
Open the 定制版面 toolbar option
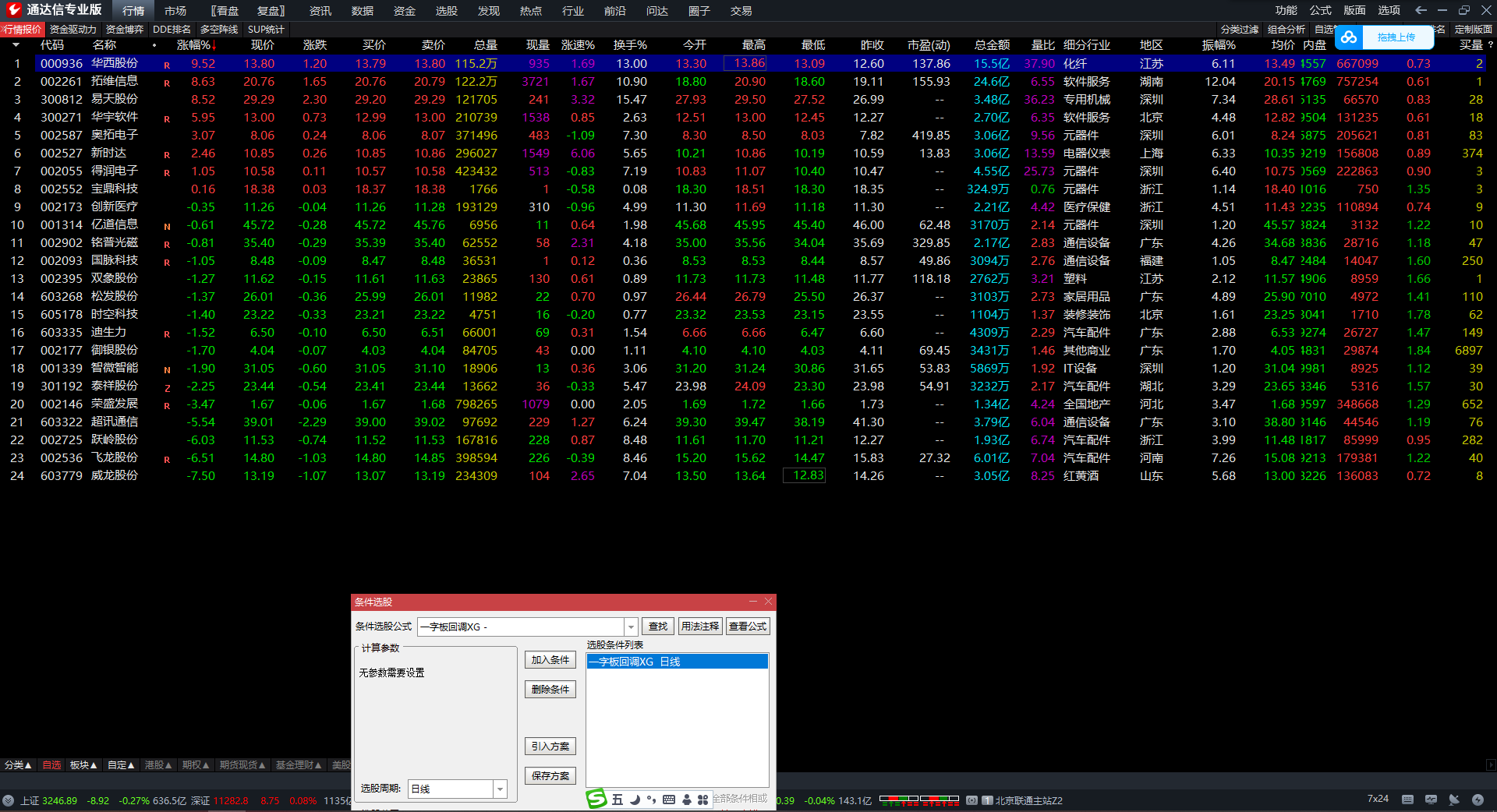pos(1474,30)
